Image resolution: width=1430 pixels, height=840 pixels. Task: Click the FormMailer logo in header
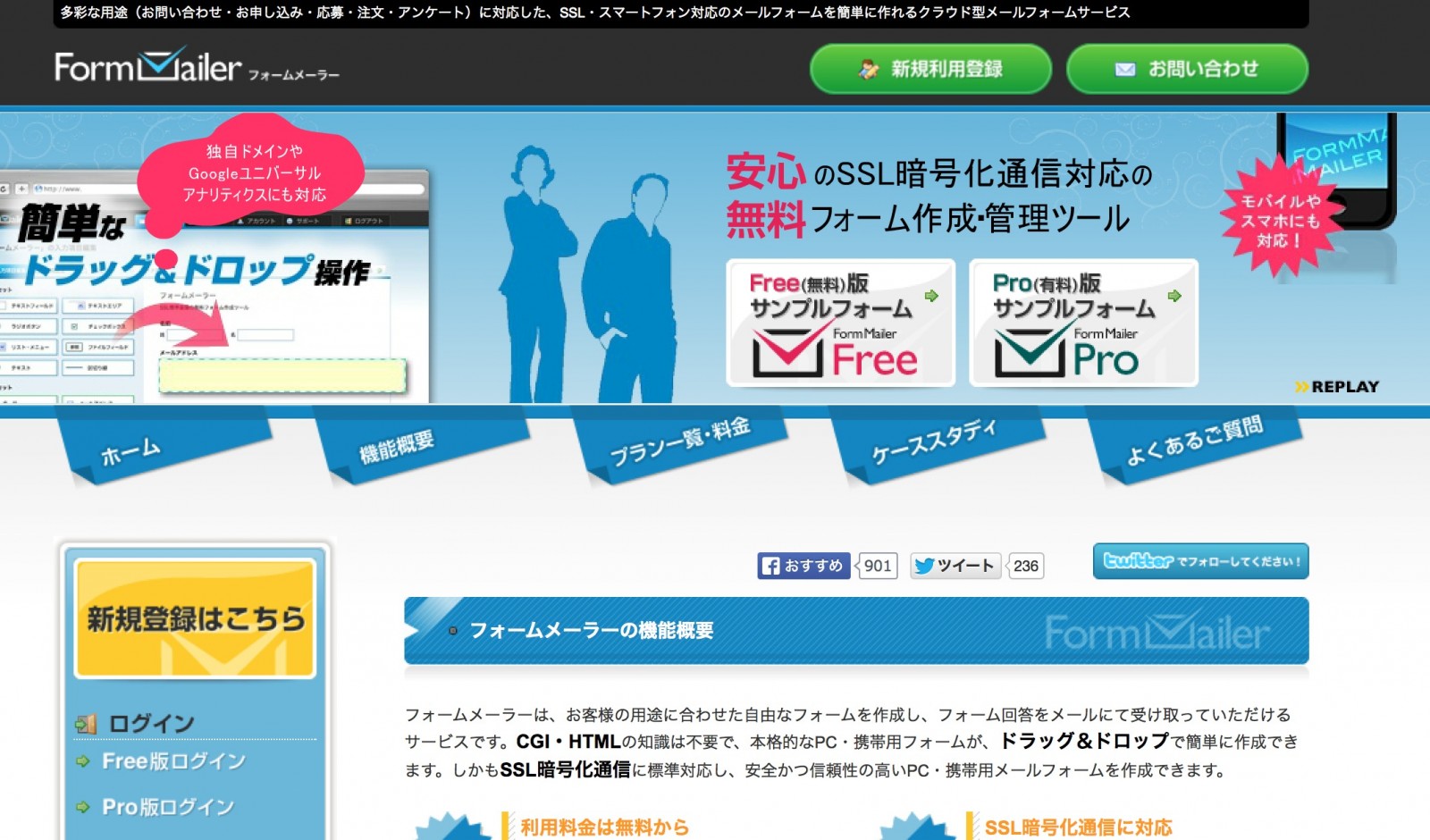coord(197,66)
